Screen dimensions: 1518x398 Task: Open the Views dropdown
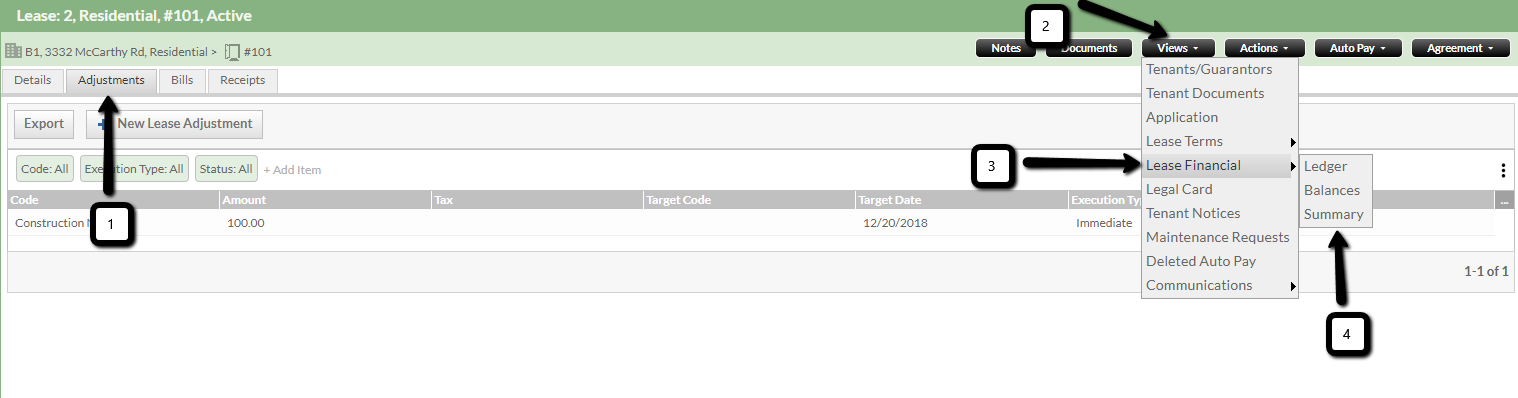tap(1178, 48)
